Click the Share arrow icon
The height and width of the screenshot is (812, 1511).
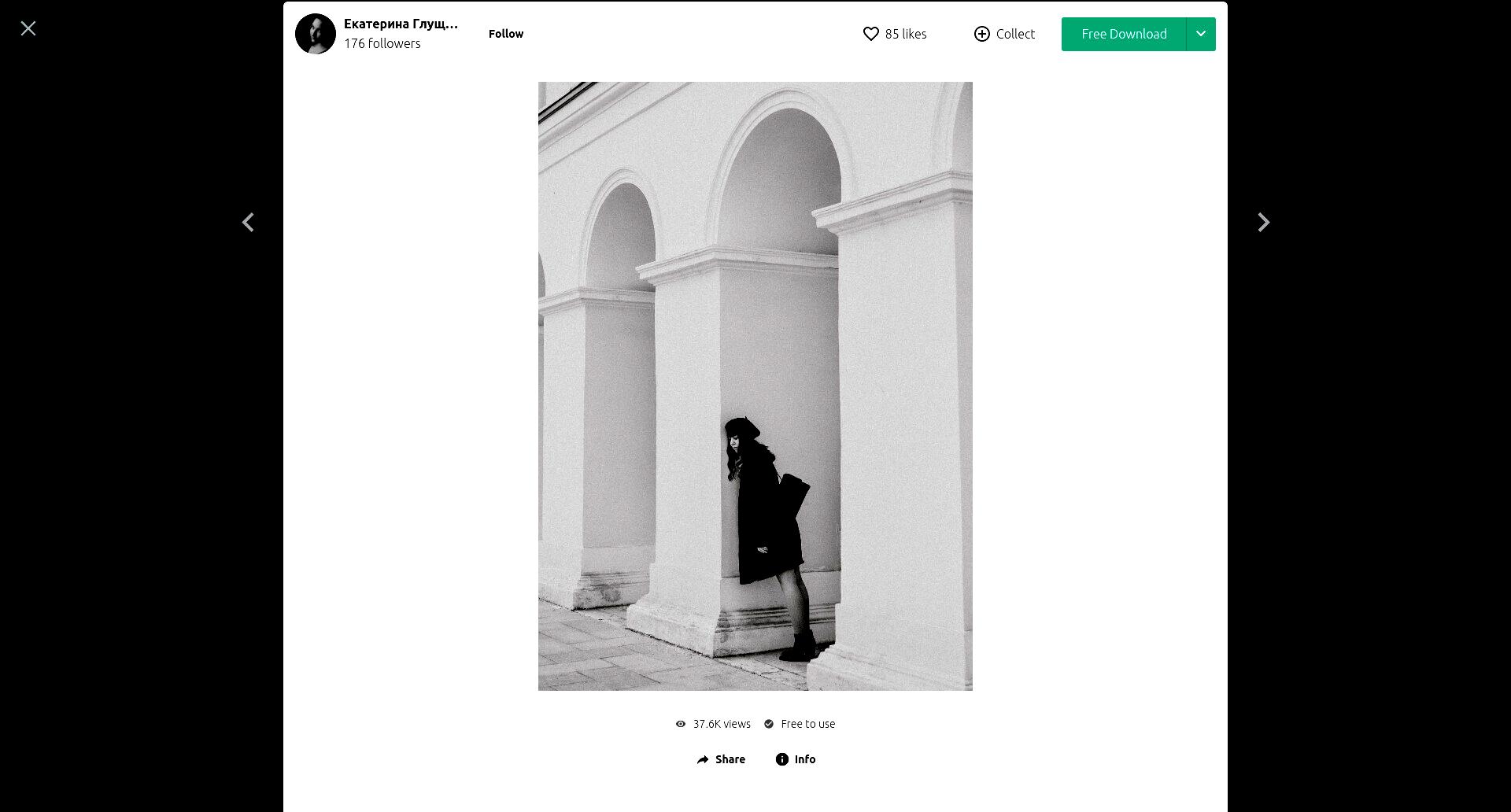click(703, 759)
